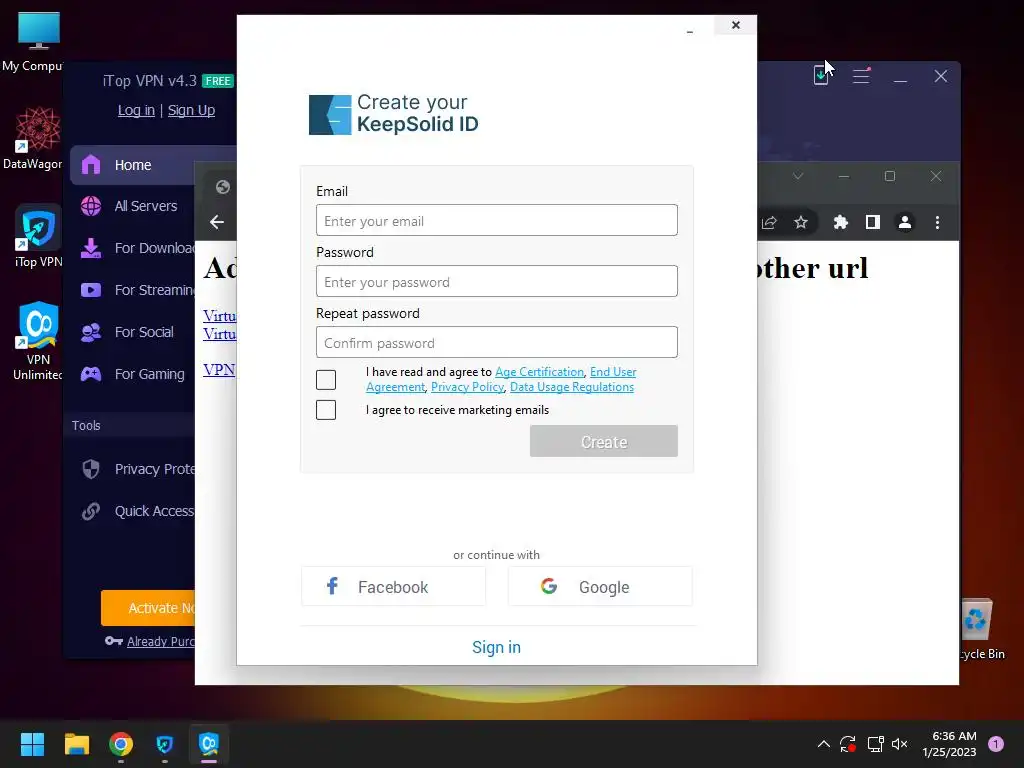
Task: Open the Windows Start menu
Action: click(x=32, y=744)
